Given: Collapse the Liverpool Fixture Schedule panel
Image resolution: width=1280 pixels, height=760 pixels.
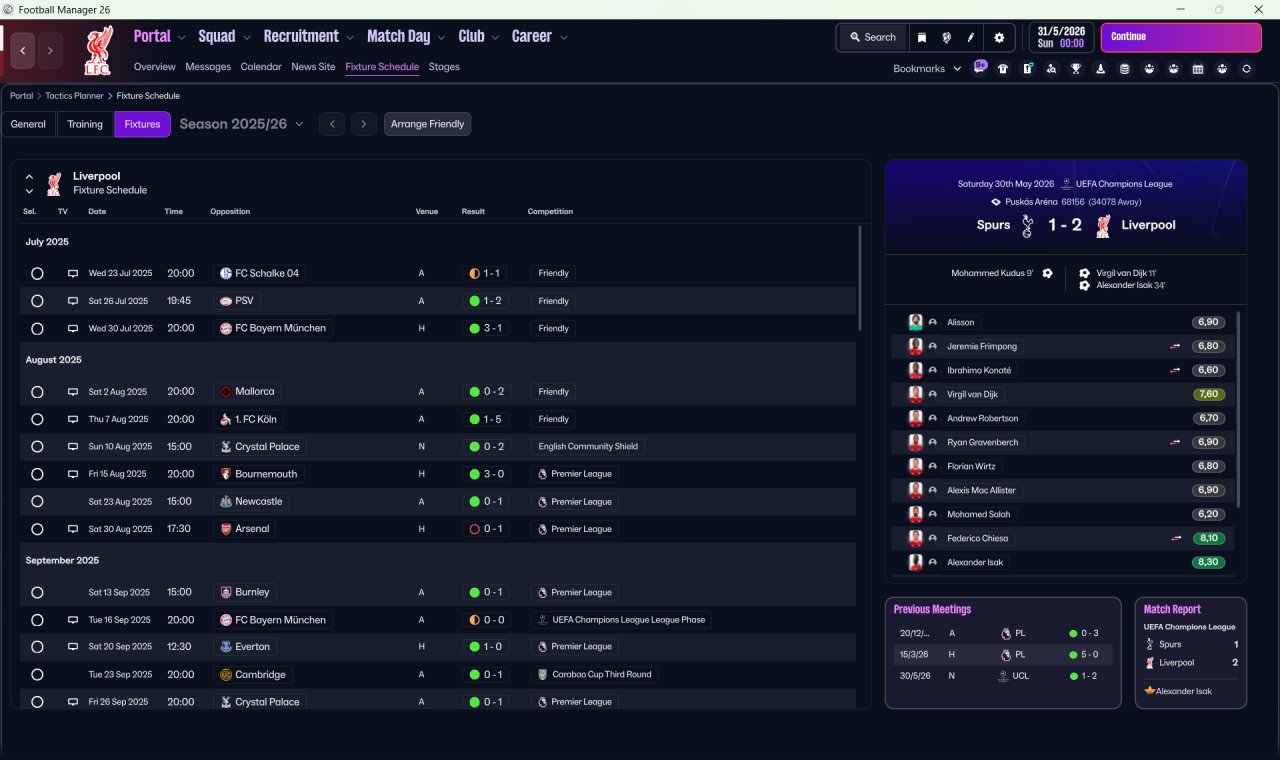Looking at the screenshot, I should pos(29,176).
